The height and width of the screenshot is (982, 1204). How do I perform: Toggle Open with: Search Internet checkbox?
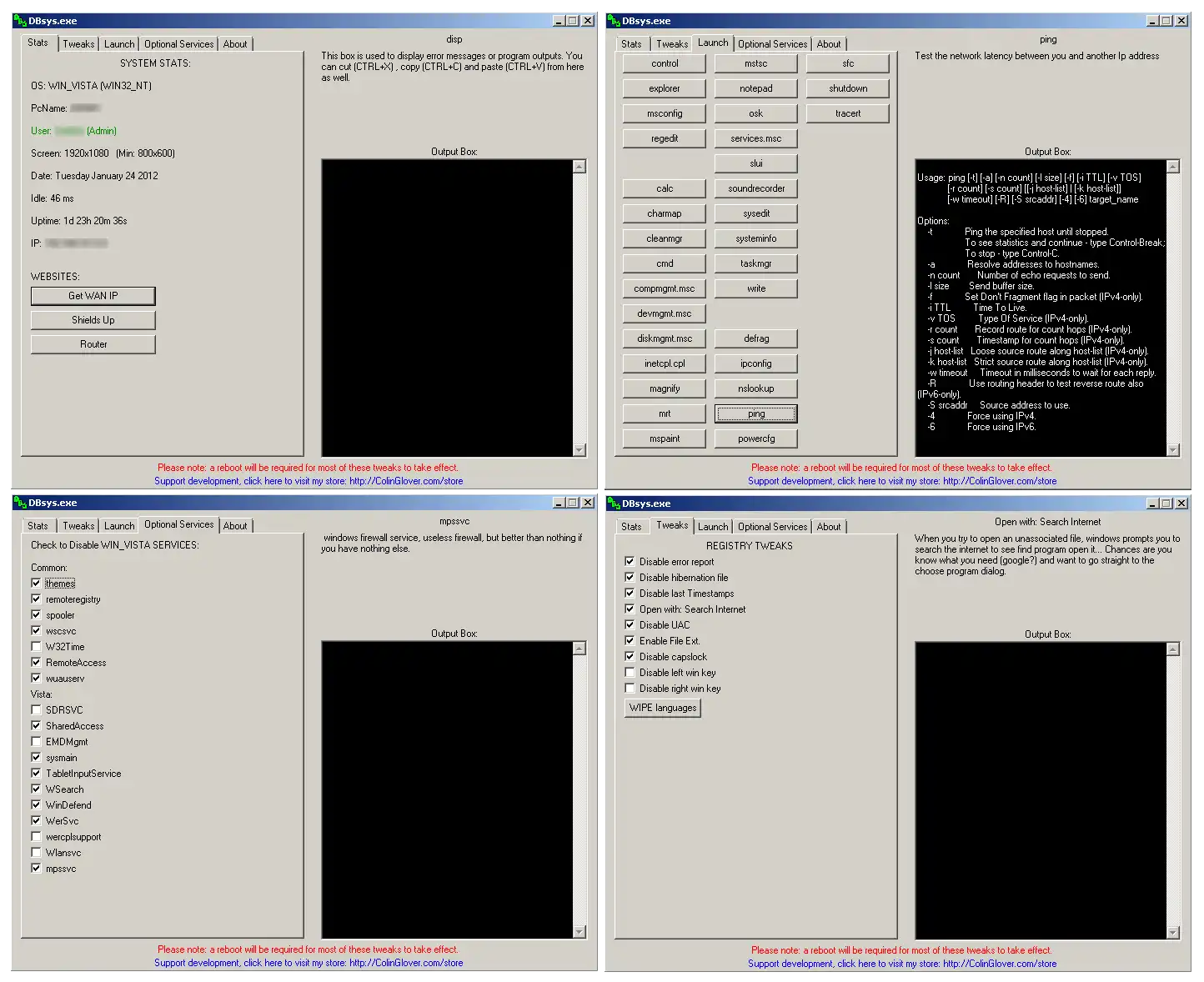pos(630,609)
